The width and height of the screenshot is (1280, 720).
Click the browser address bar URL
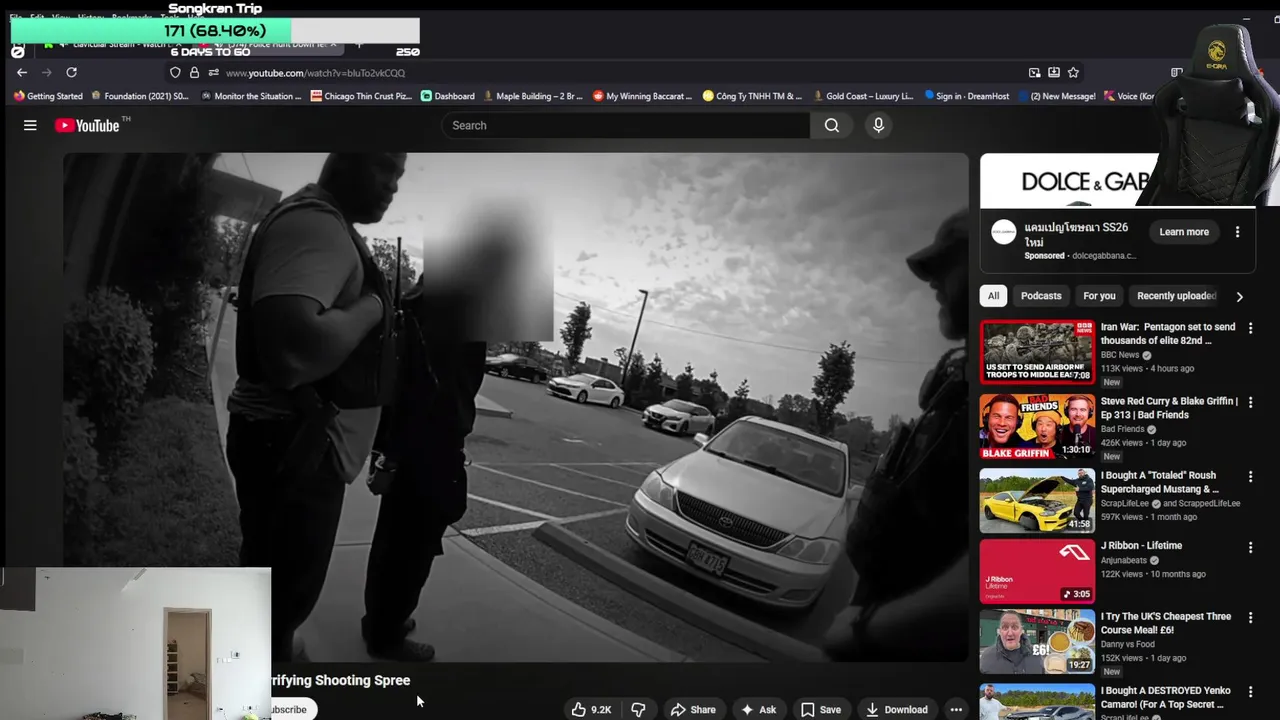[315, 73]
